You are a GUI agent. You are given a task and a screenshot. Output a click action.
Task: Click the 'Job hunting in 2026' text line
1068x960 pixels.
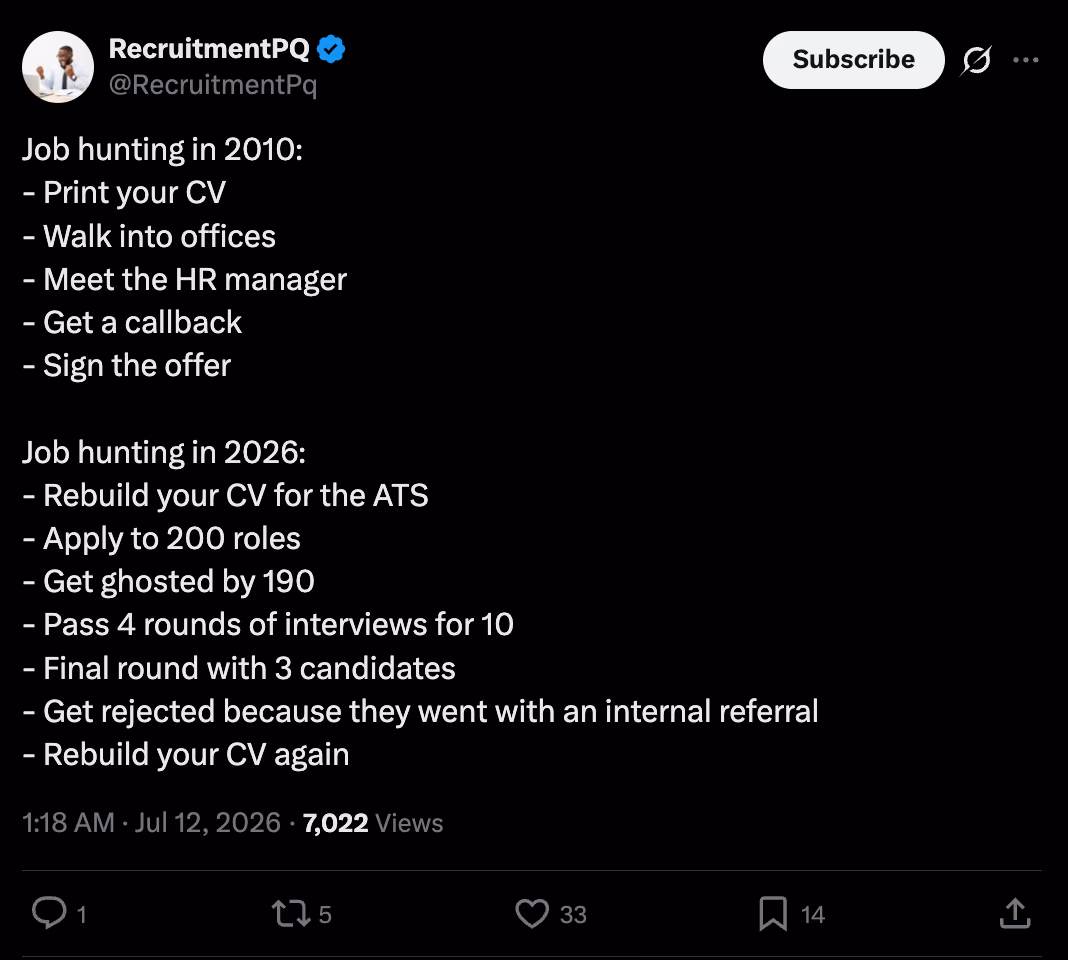163,452
